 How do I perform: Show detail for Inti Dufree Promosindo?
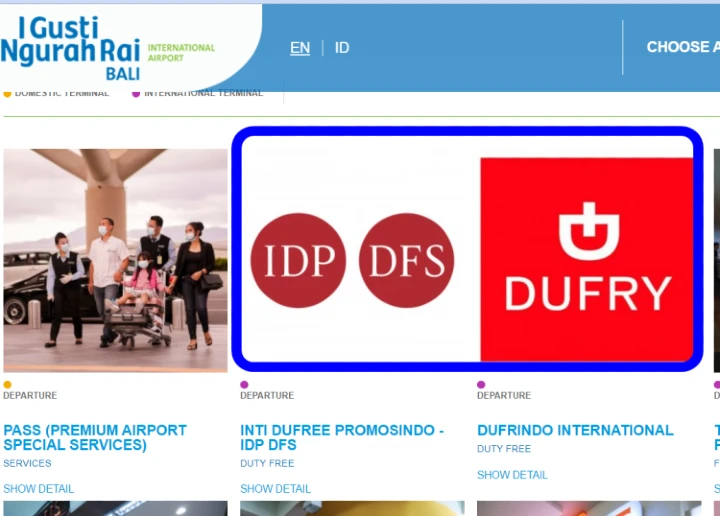276,489
